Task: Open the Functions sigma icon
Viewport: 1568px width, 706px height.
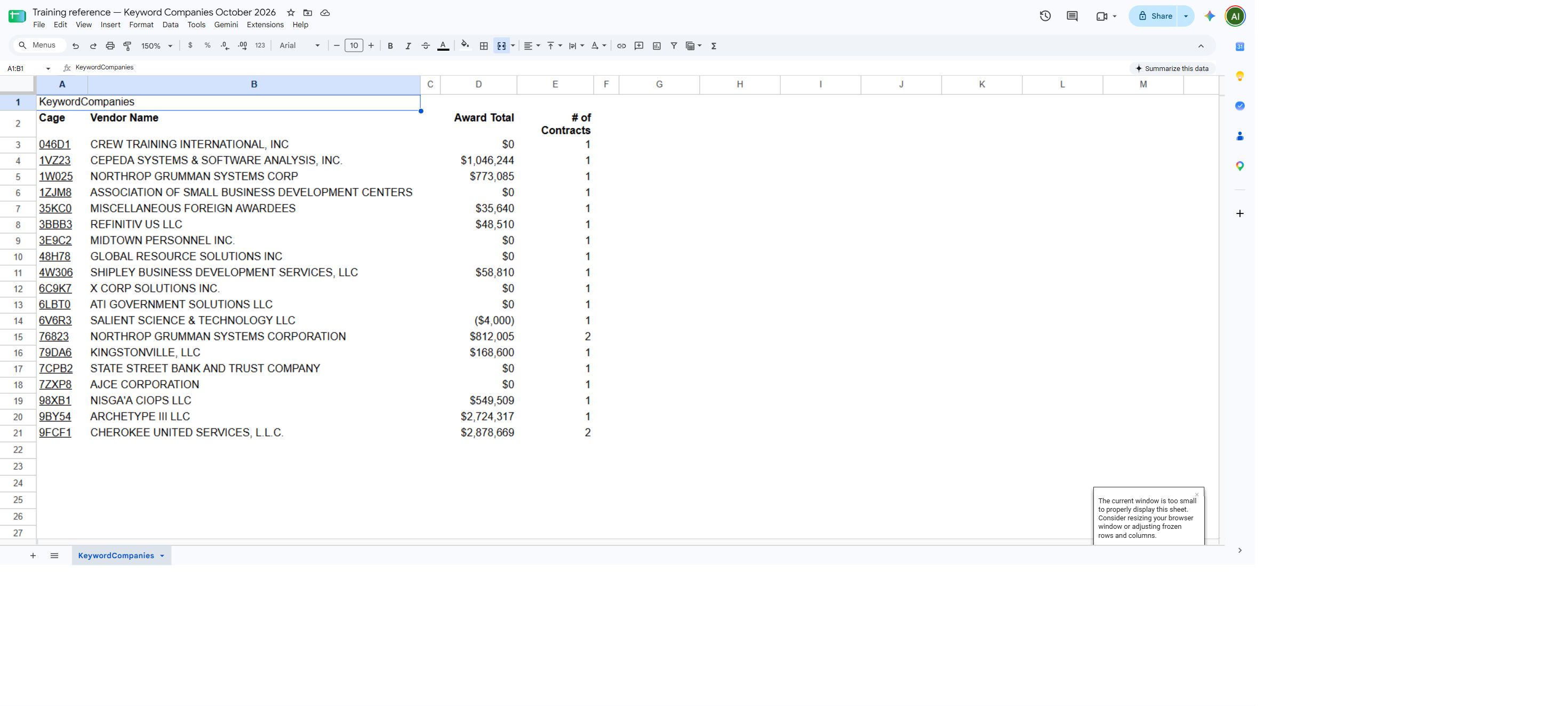Action: (714, 46)
